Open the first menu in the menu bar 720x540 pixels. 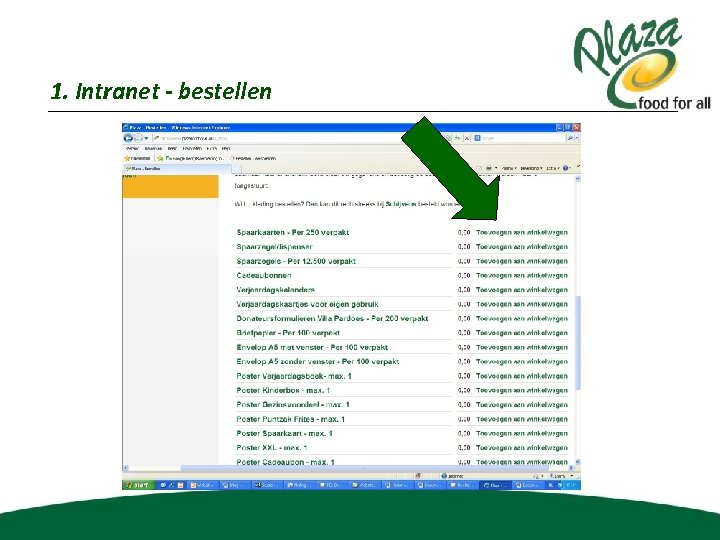(133, 149)
